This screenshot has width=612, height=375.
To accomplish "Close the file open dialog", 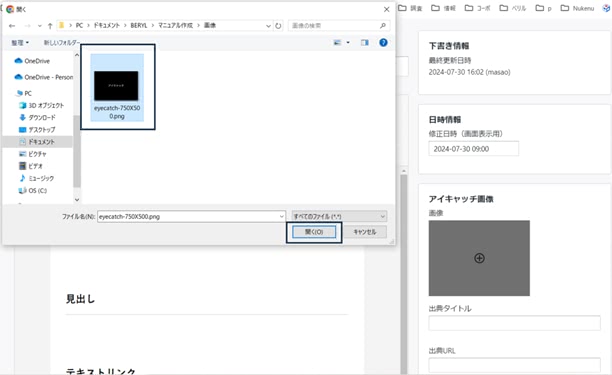I will [x=386, y=9].
